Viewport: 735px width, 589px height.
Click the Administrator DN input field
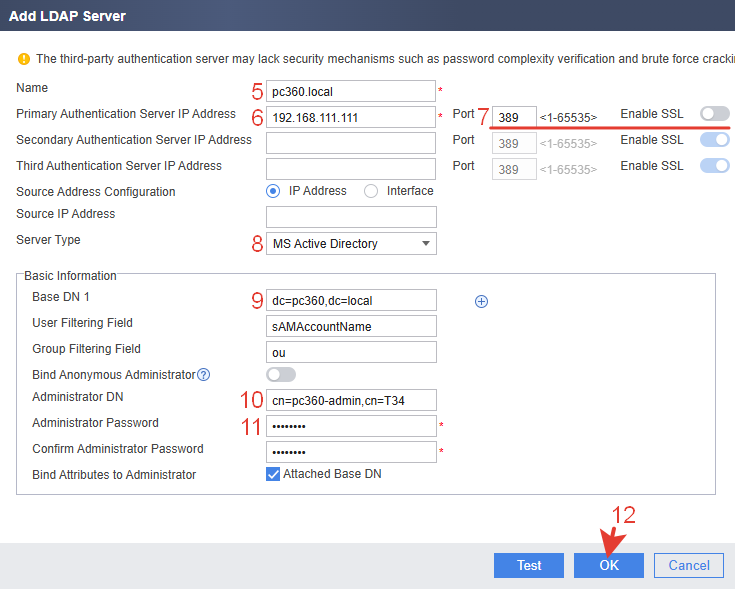point(351,400)
